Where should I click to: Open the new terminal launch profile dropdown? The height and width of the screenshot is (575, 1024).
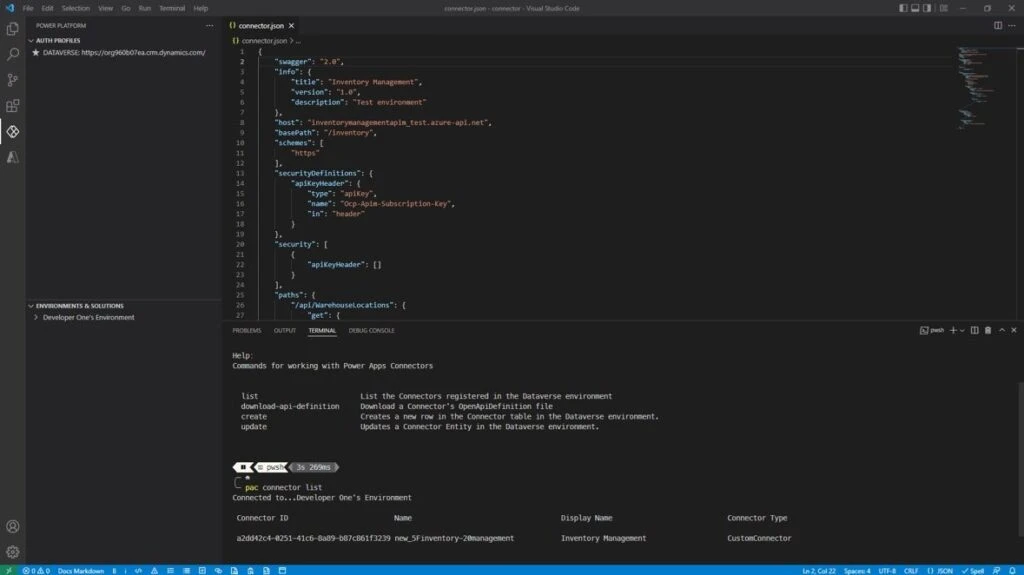coord(963,330)
